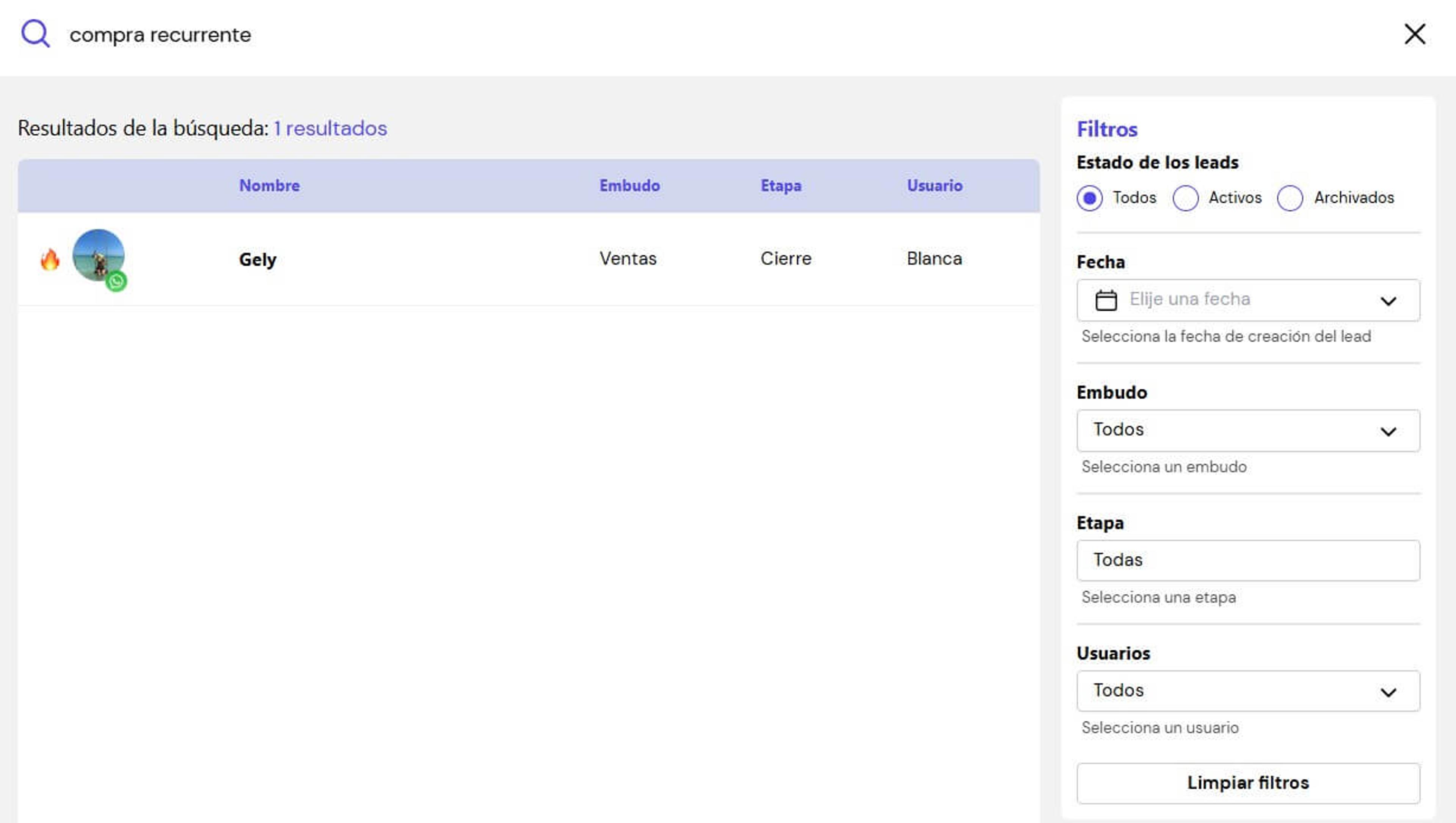
Task: Click the search magnifier icon
Action: click(x=36, y=34)
